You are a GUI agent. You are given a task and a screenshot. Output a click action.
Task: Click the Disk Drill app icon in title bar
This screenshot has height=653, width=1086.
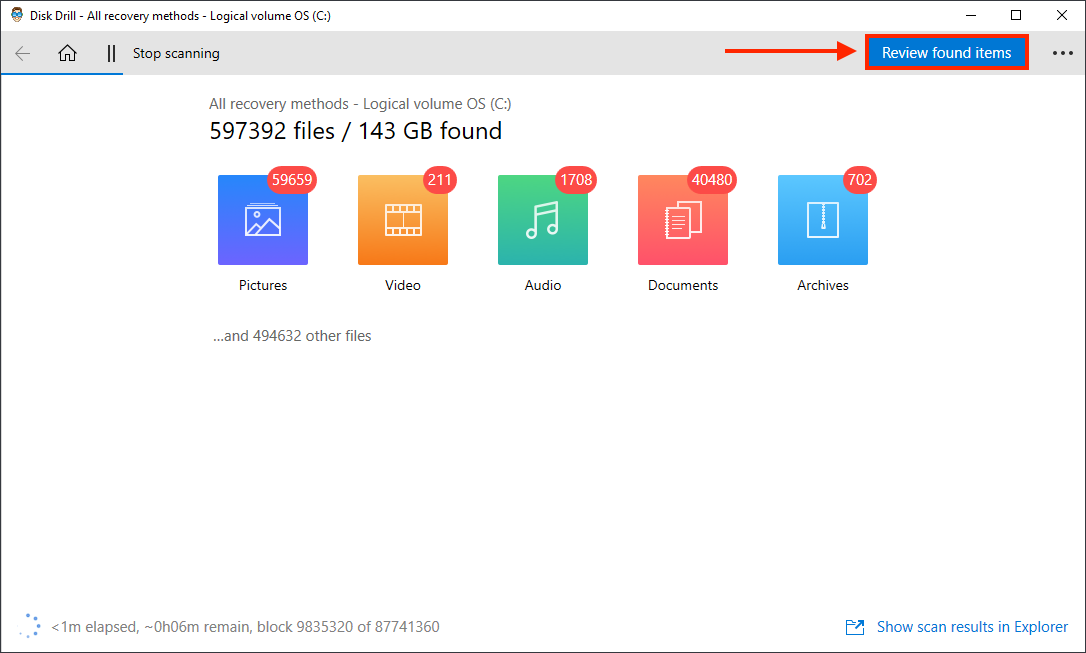click(x=17, y=15)
